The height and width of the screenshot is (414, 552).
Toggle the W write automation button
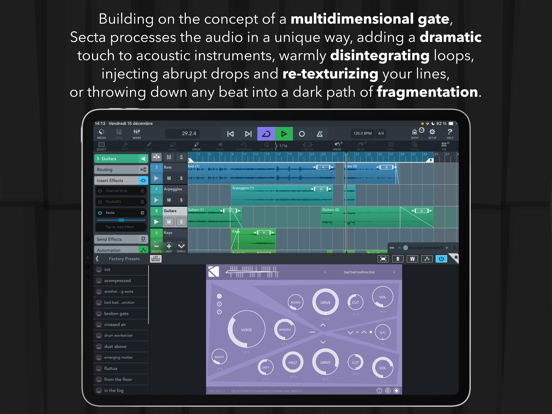click(x=412, y=259)
